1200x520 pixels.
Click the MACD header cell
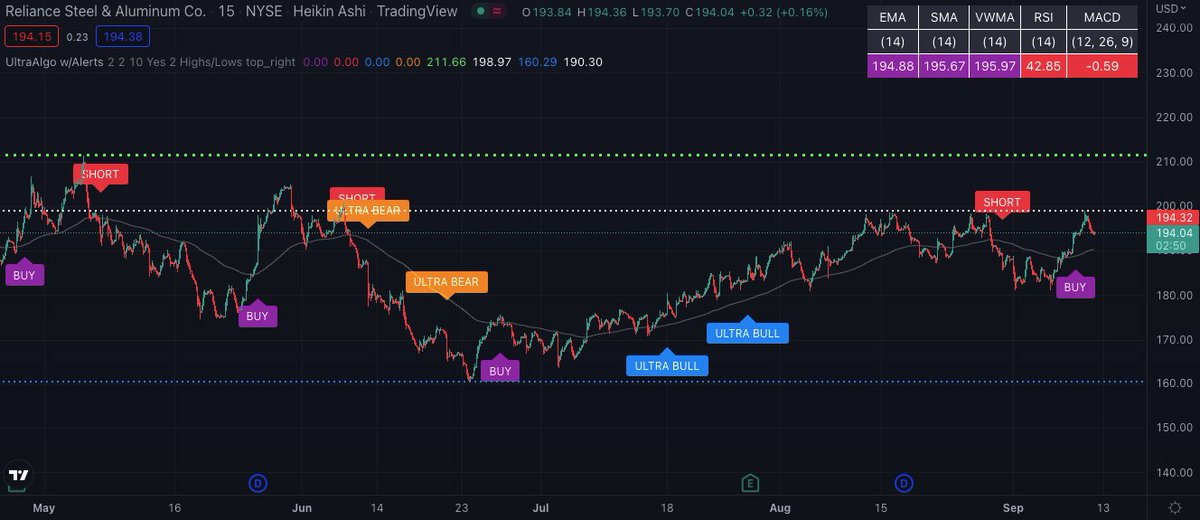[1101, 17]
